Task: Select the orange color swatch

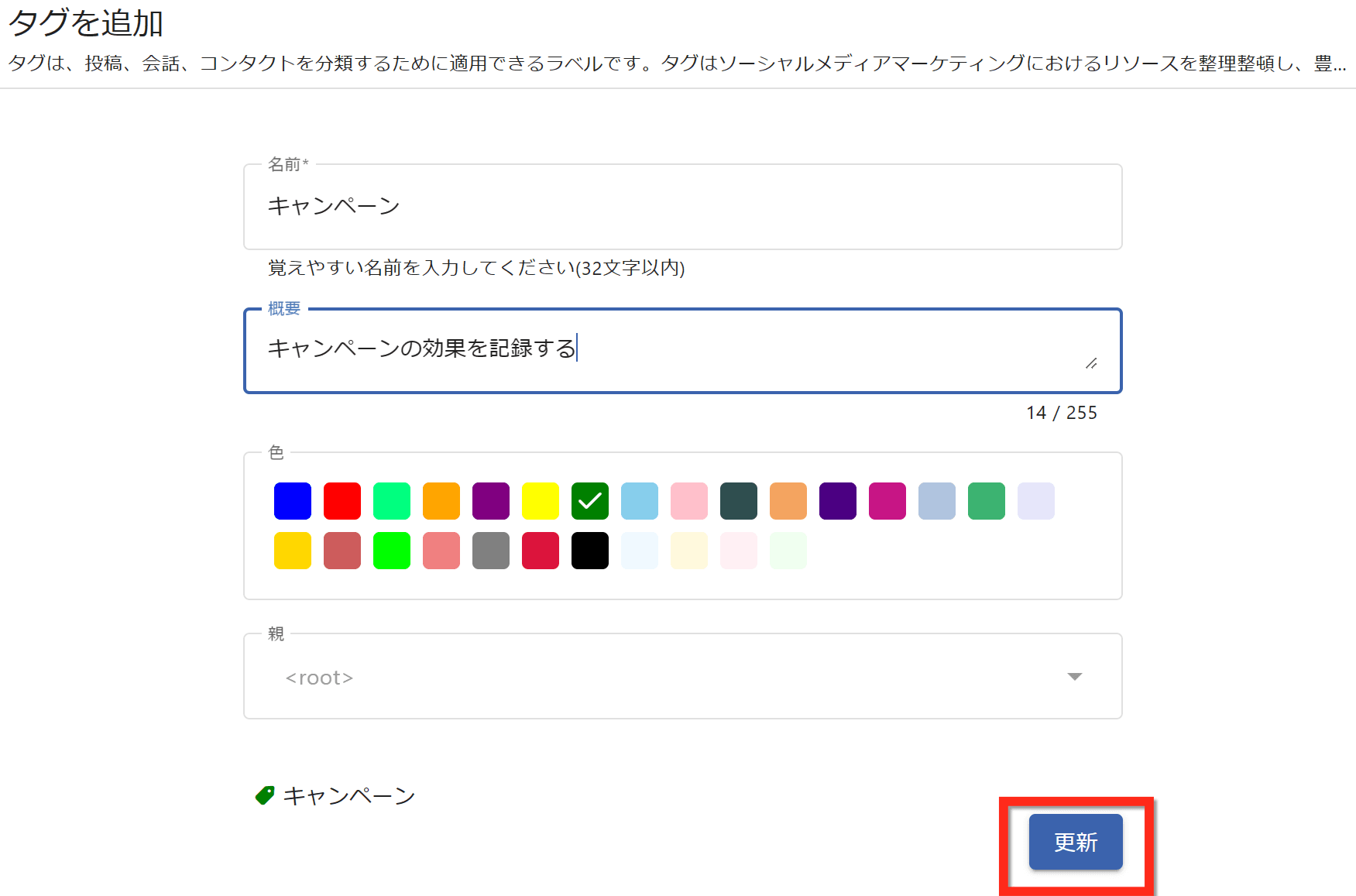Action: click(441, 501)
